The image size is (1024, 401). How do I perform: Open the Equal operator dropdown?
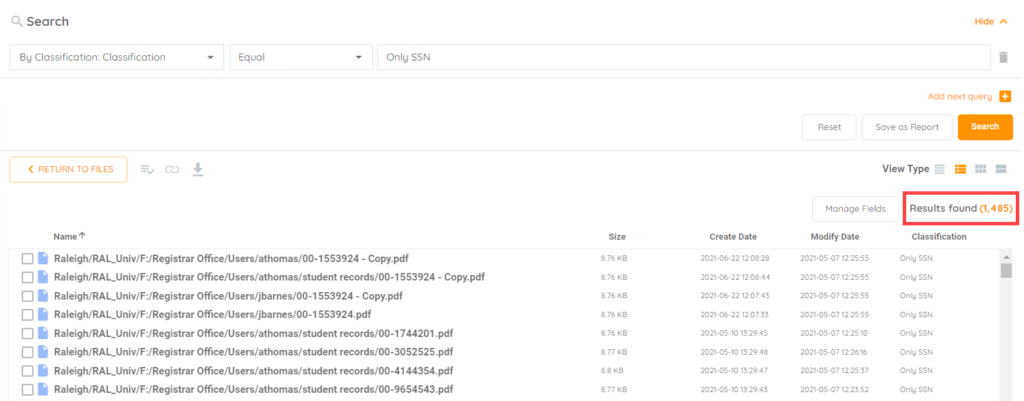point(300,58)
